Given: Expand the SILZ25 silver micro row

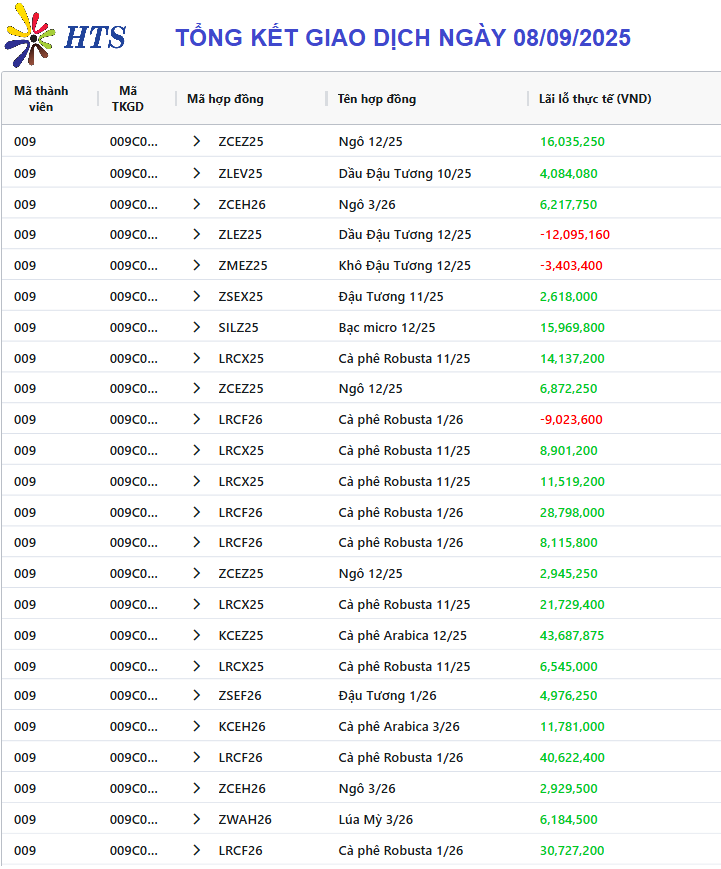Looking at the screenshot, I should pos(197,328).
